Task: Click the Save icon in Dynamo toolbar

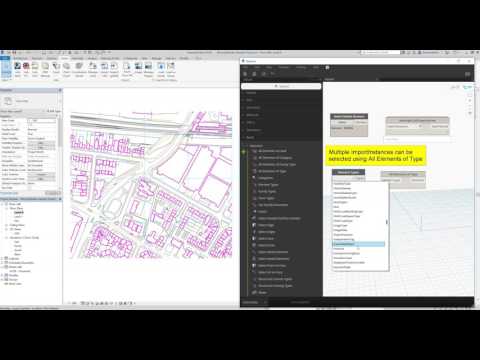Action: 263,74
